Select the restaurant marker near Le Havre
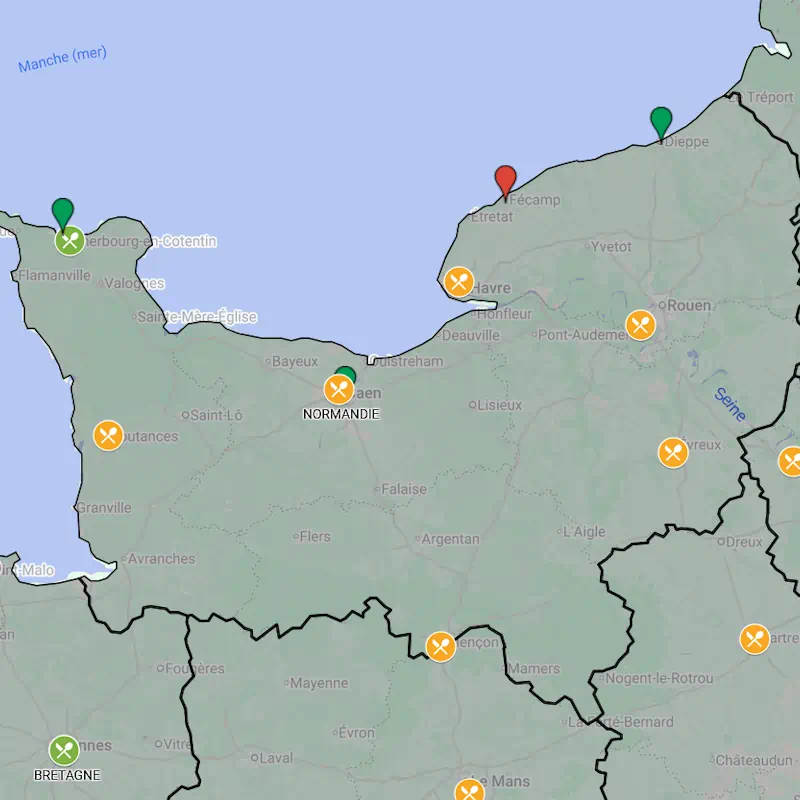This screenshot has height=800, width=800. pyautogui.click(x=459, y=281)
